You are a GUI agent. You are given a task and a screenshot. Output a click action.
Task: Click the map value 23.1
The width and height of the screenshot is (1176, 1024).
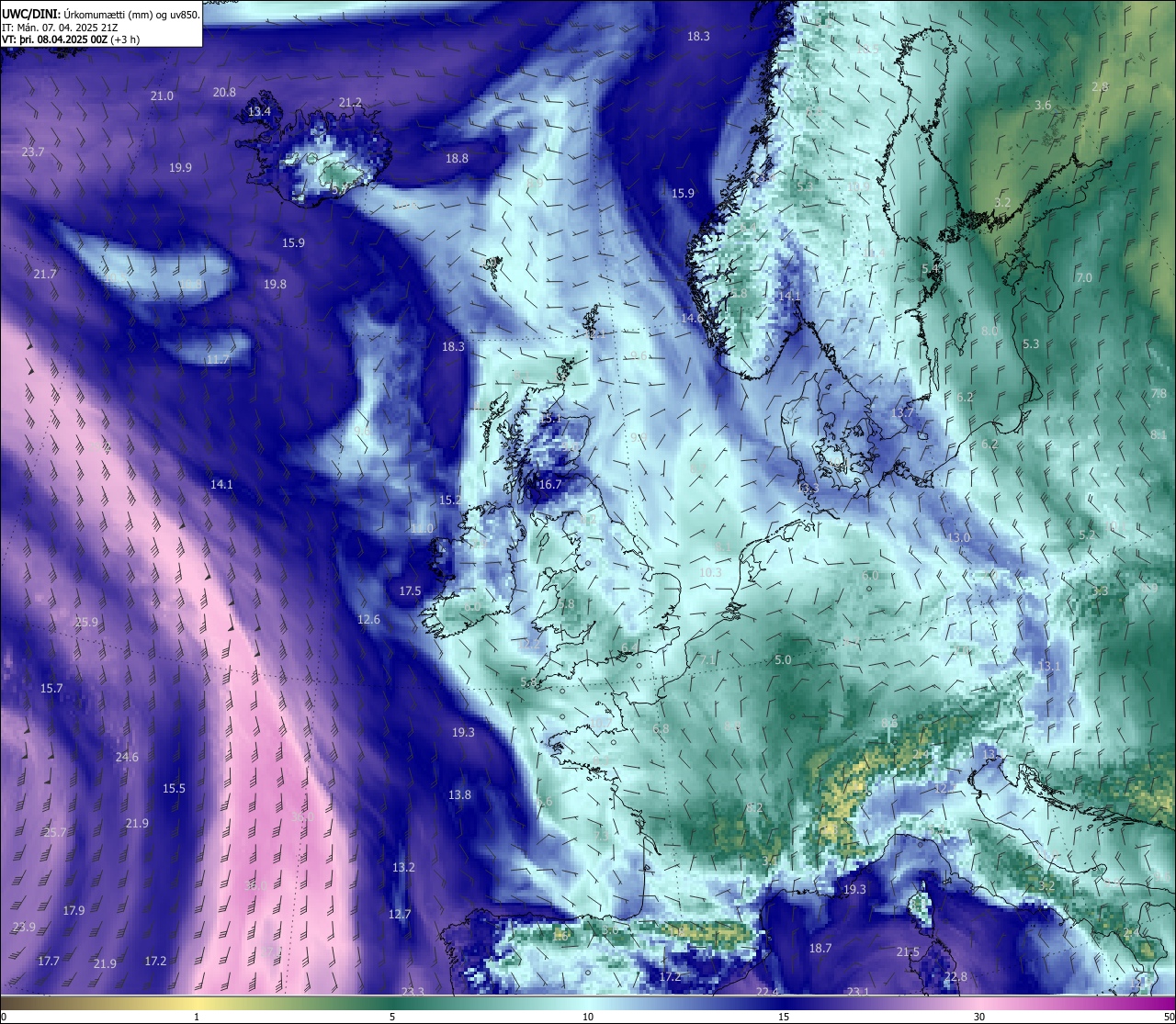[858, 992]
